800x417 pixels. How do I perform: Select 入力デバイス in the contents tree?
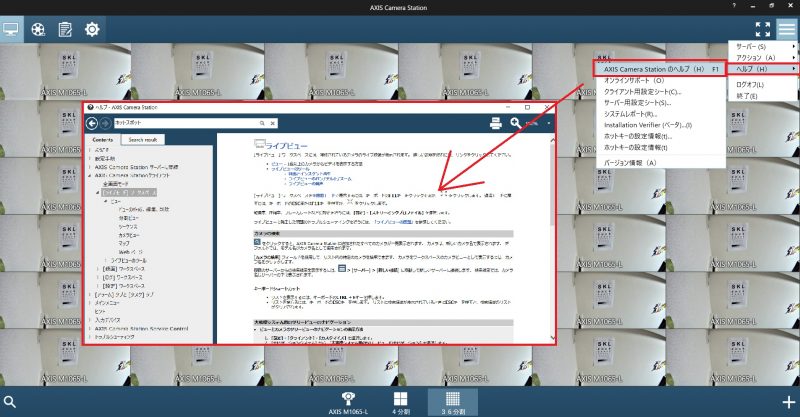click(x=108, y=320)
